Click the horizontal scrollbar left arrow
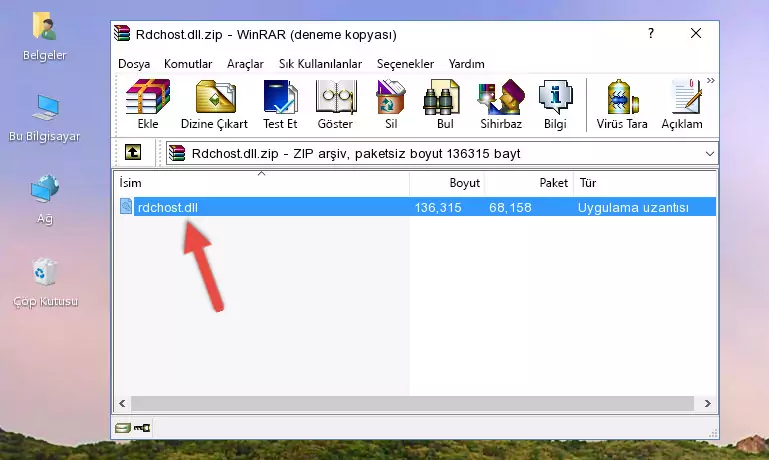Viewport: 769px width, 460px height. [123, 404]
